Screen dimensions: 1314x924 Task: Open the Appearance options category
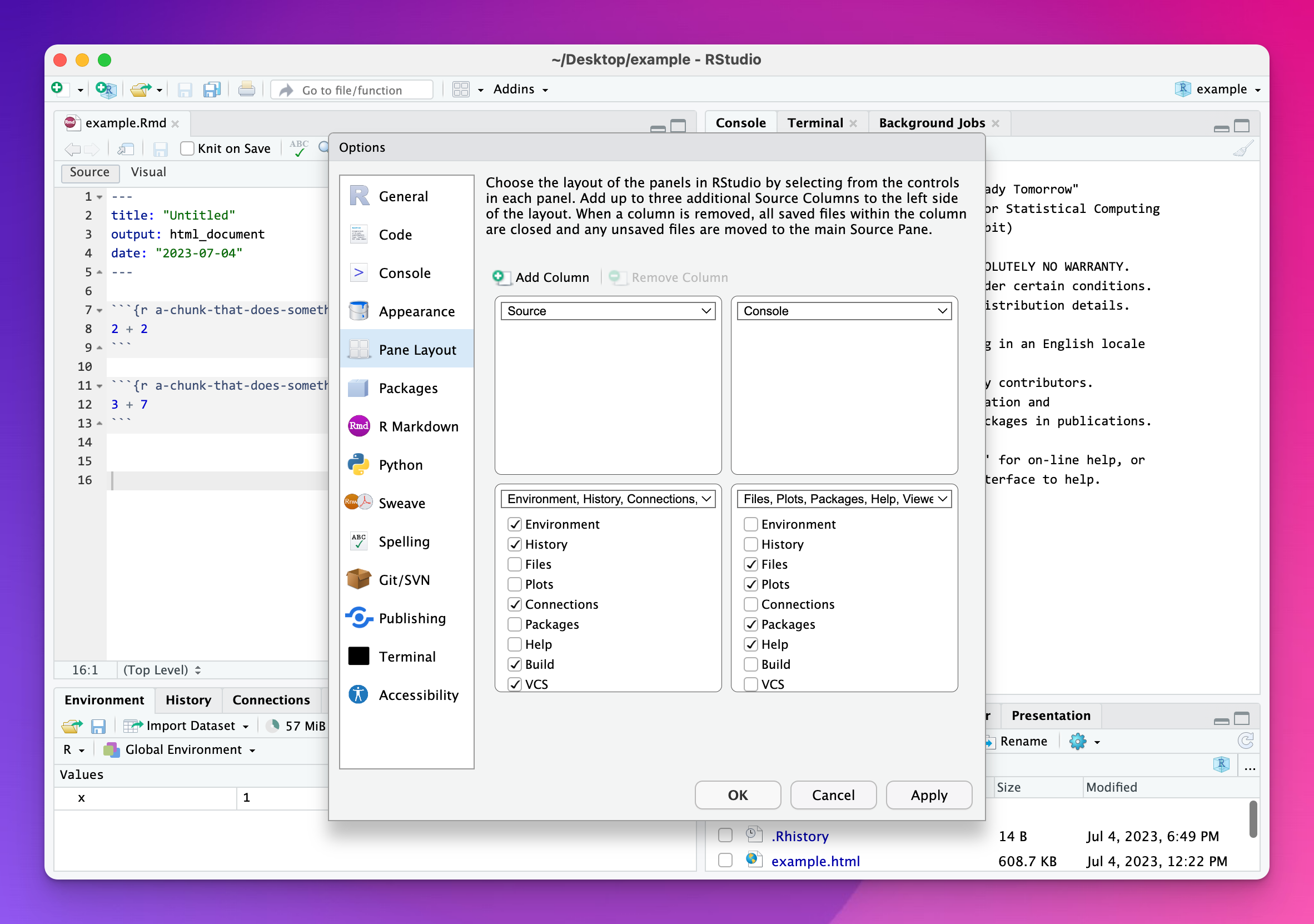406,311
